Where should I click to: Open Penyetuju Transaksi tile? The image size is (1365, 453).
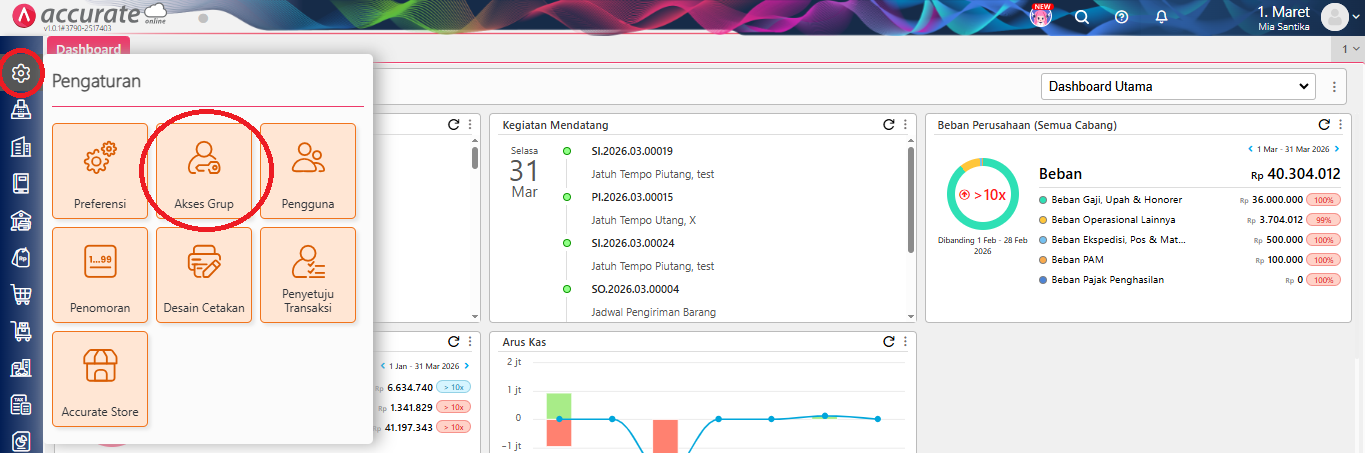coord(308,275)
